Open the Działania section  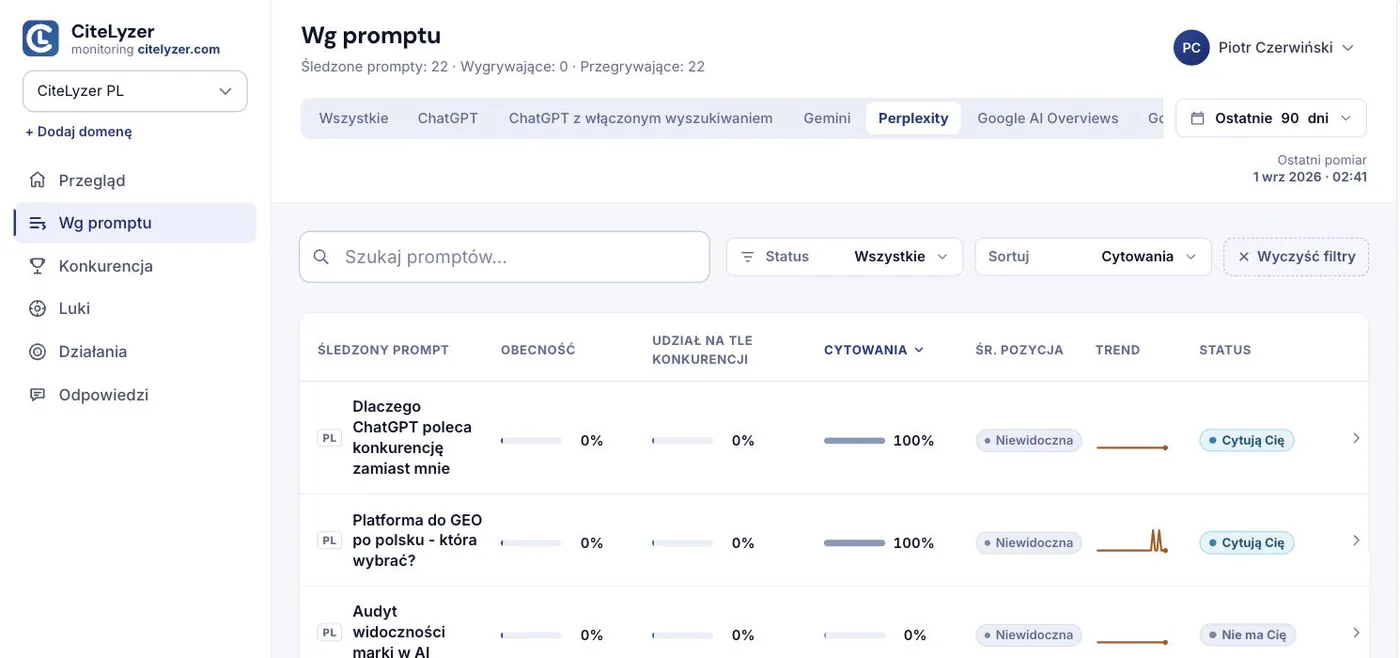tap(135, 351)
